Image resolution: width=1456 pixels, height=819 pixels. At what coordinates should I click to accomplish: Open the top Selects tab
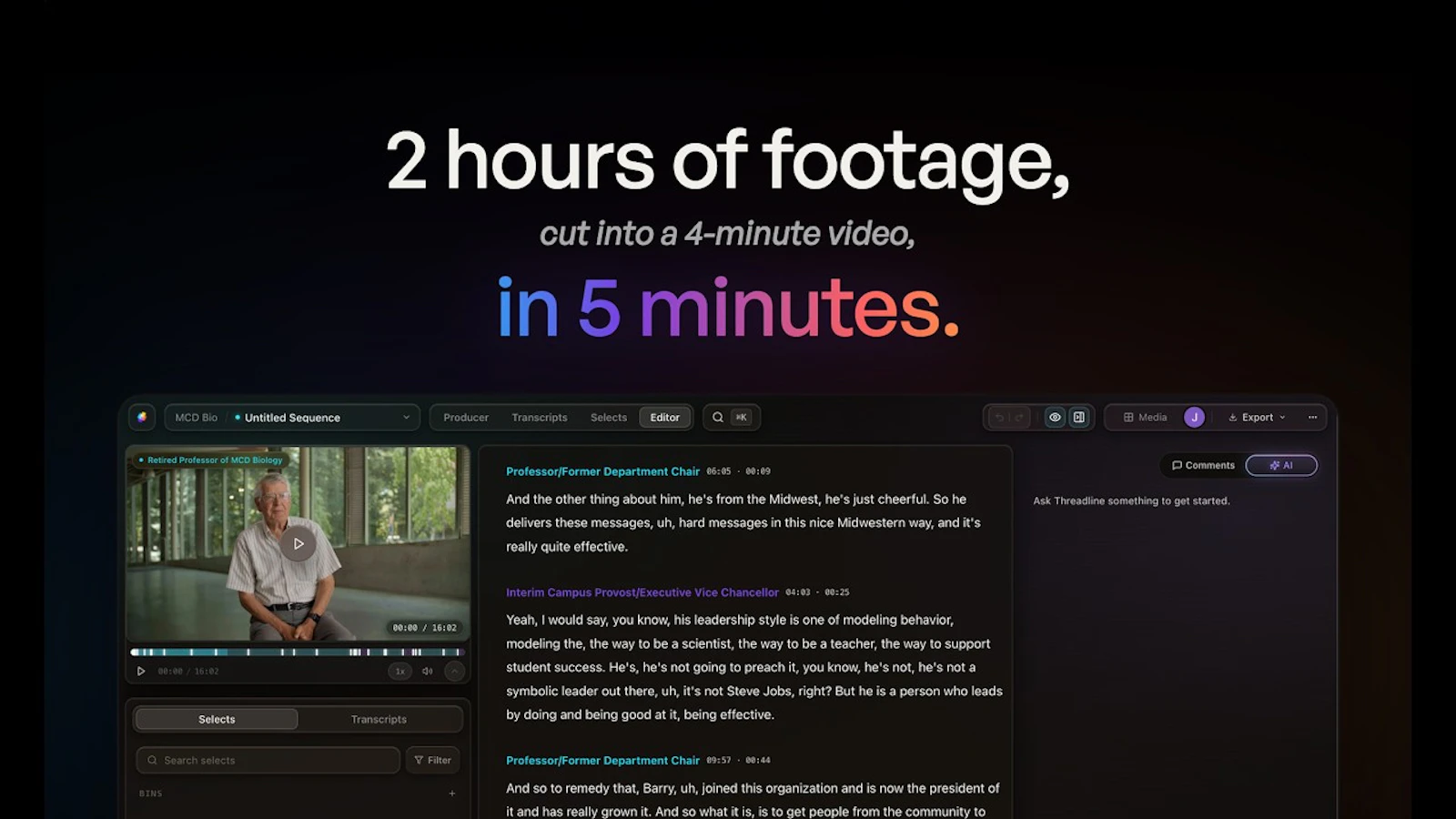(x=609, y=418)
